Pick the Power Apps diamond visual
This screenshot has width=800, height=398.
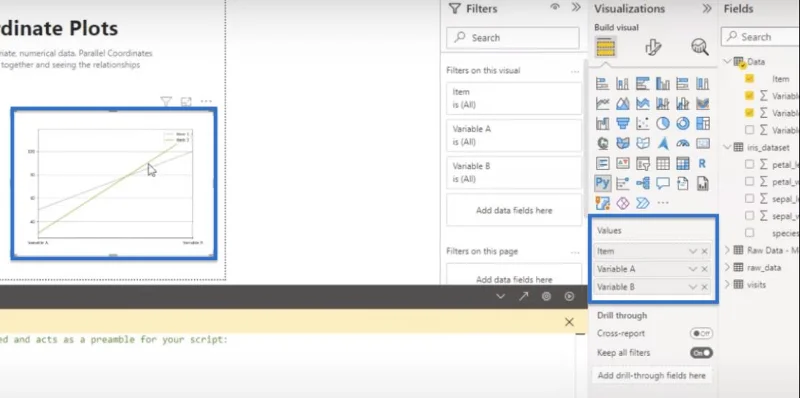pos(622,203)
